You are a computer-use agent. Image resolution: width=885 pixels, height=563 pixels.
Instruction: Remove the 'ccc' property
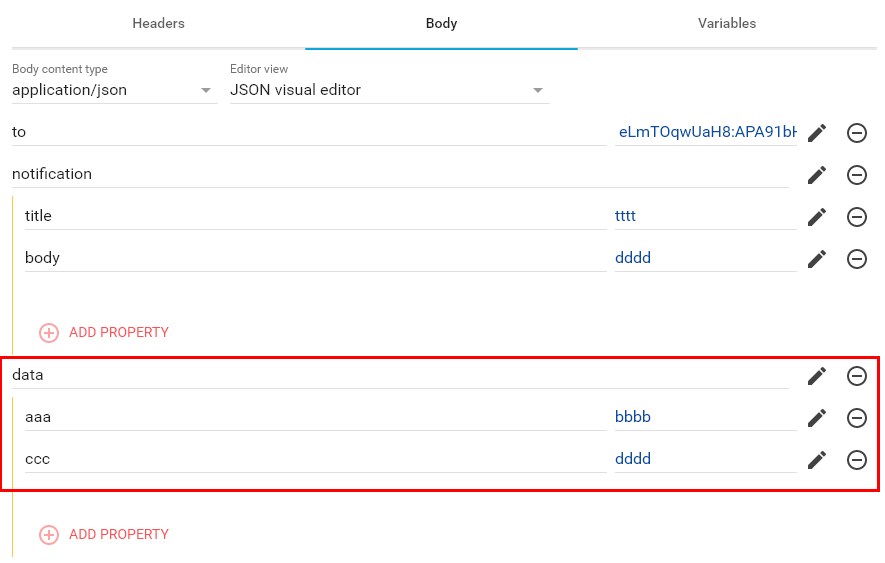pyautogui.click(x=857, y=460)
